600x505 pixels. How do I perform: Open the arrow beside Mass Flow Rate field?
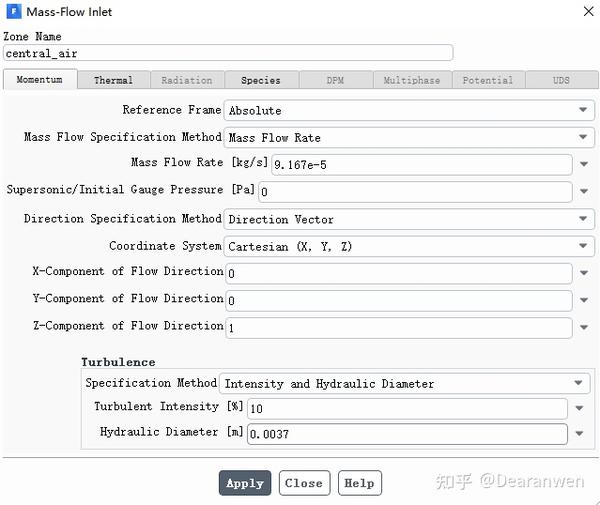tap(584, 164)
